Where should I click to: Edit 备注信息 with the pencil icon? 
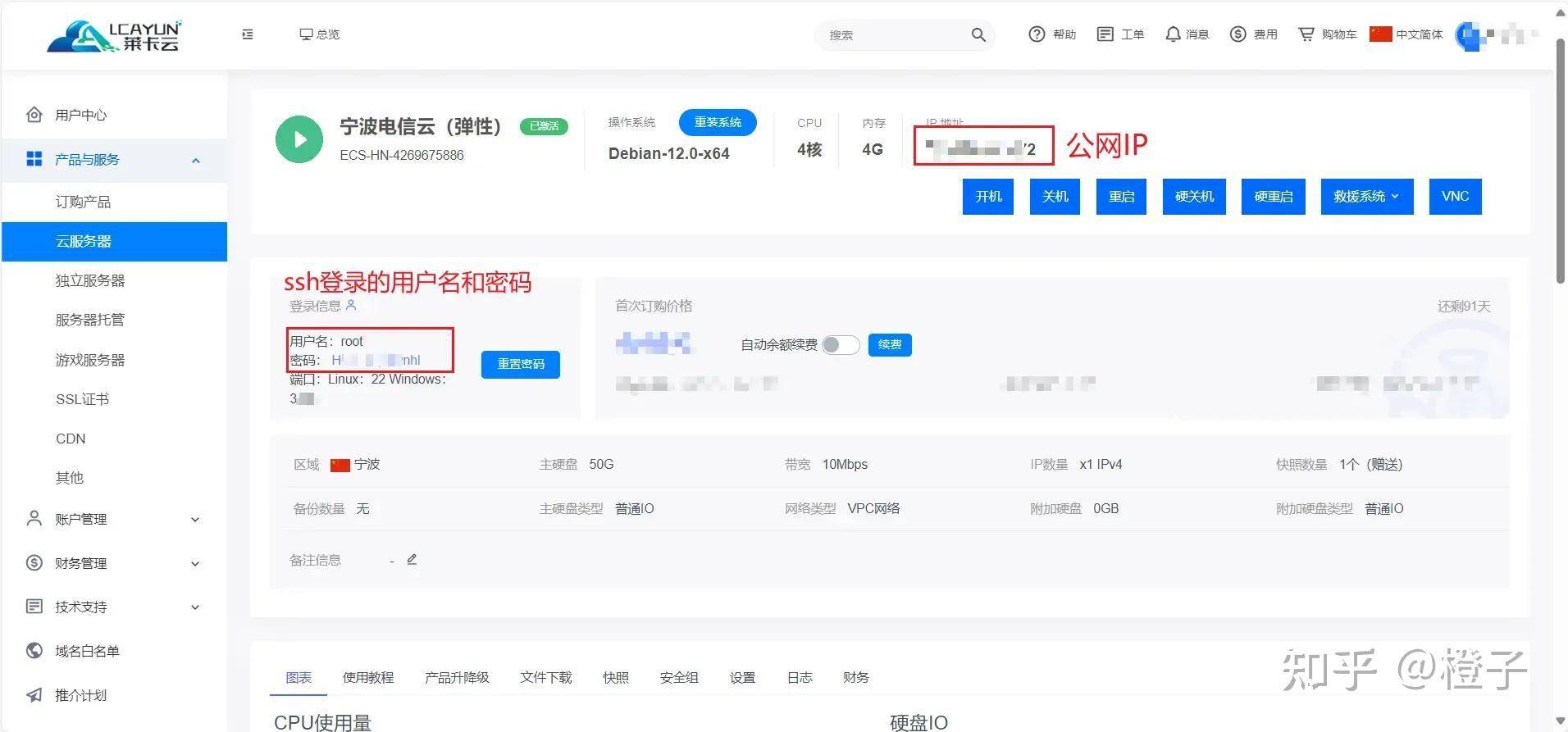412,560
